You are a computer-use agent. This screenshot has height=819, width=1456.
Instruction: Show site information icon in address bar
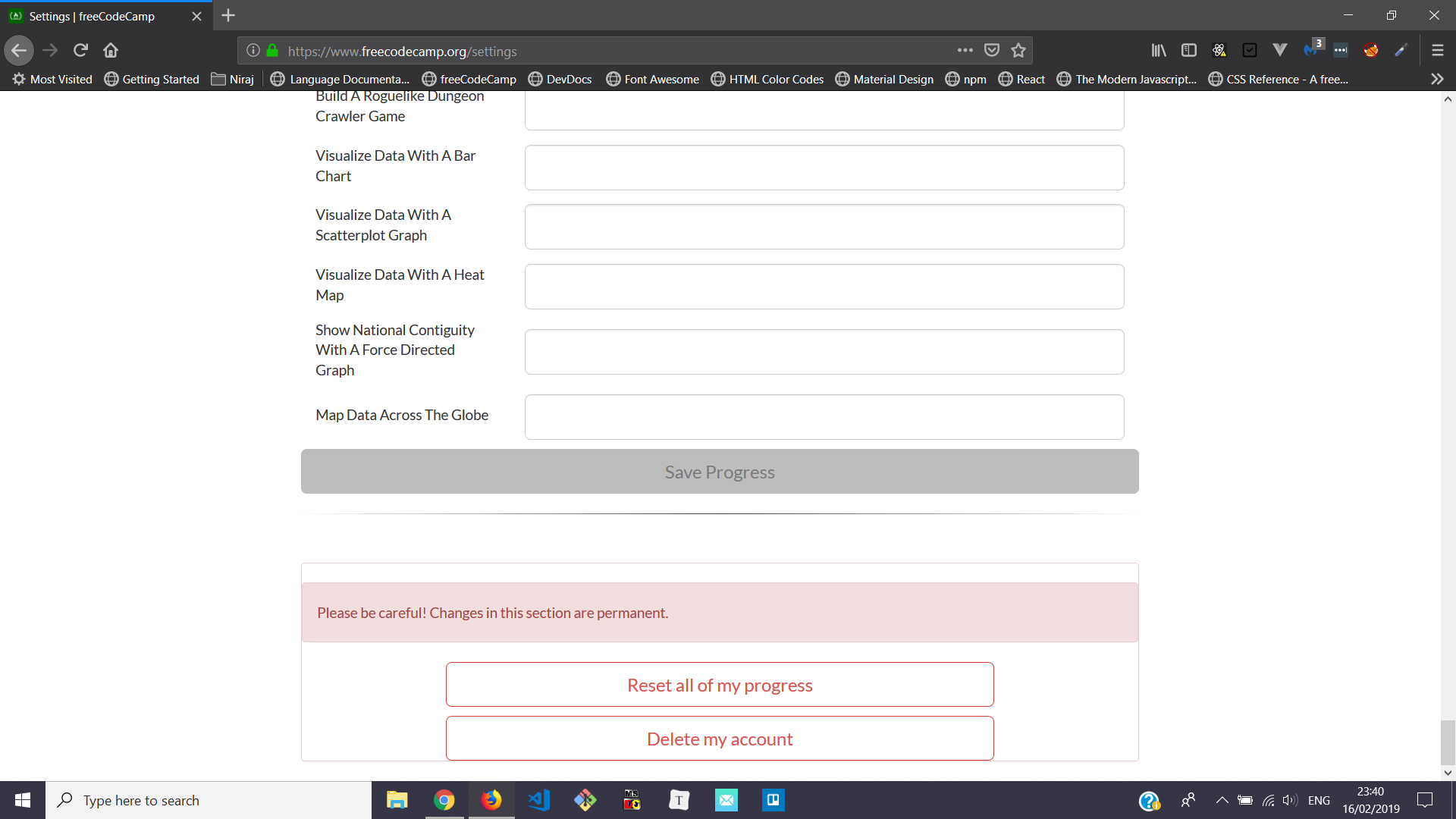click(253, 51)
